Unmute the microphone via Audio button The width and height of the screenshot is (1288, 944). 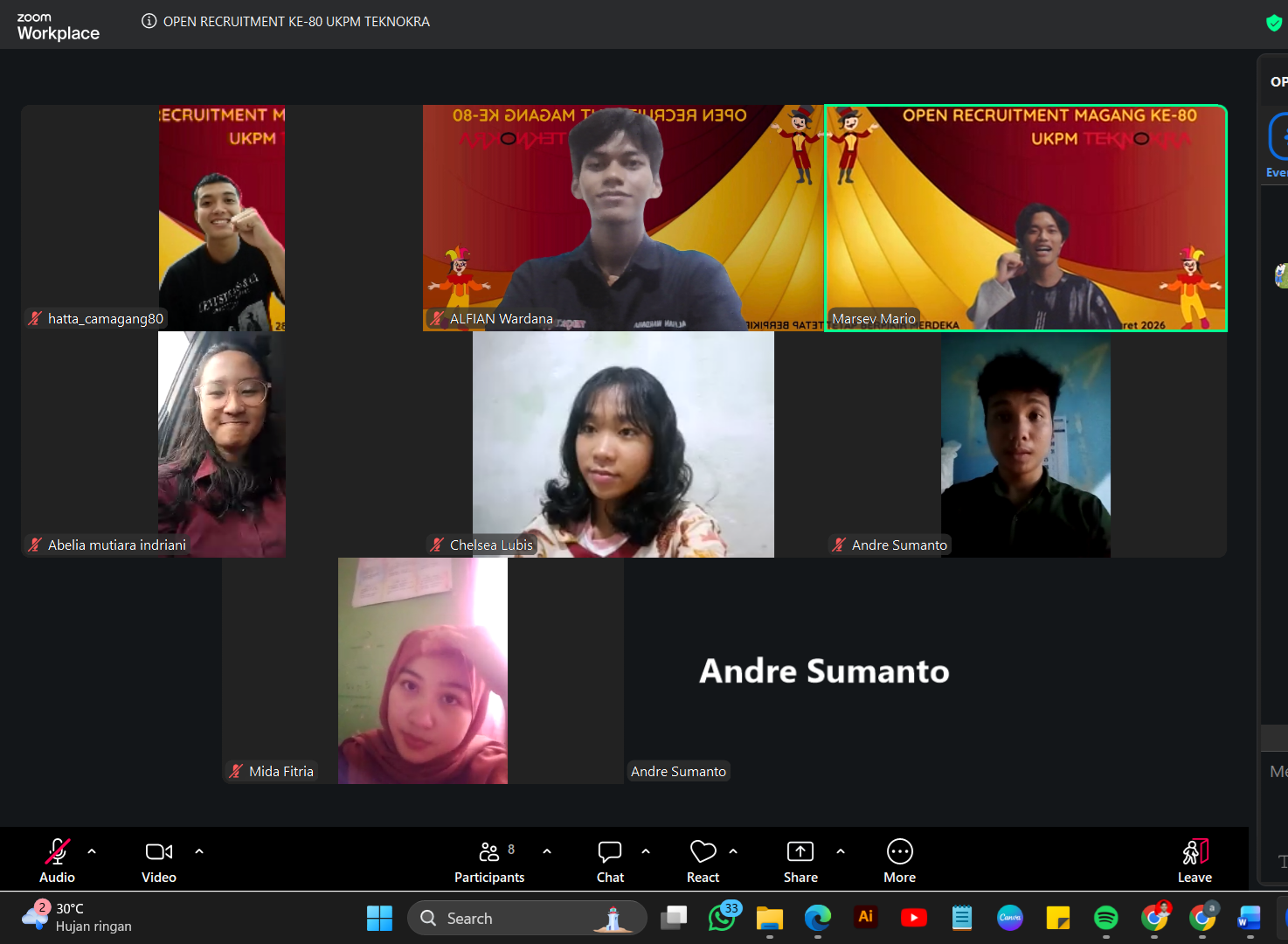[x=58, y=861]
